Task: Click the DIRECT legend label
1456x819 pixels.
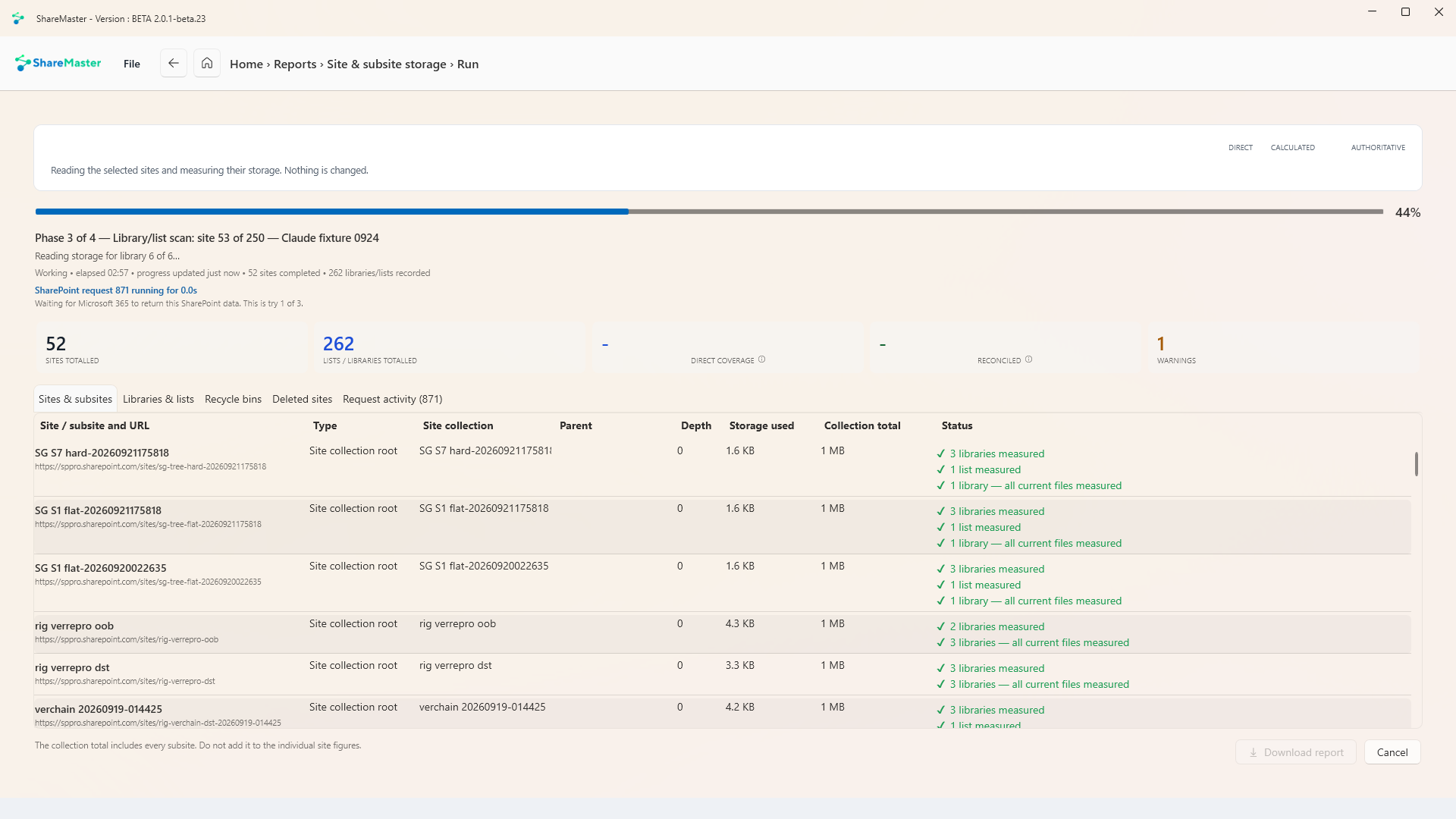Action: coord(1241,148)
